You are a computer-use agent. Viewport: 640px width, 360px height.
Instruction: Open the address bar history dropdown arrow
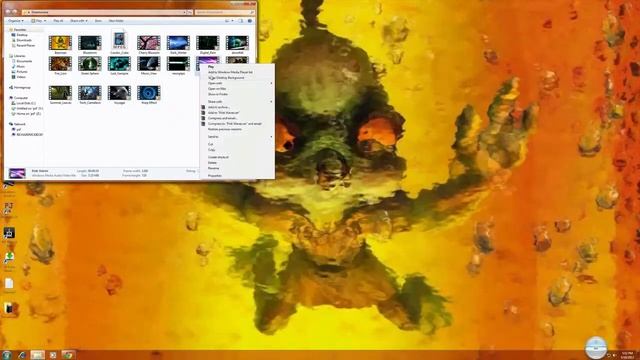click(x=184, y=12)
